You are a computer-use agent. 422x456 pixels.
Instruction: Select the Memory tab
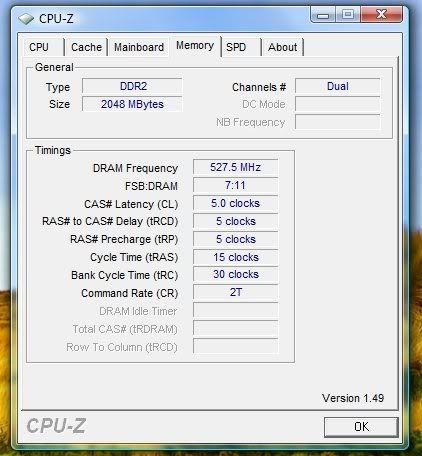click(x=195, y=46)
